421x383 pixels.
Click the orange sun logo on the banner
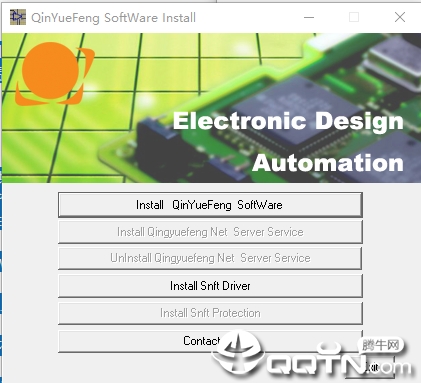pos(54,74)
